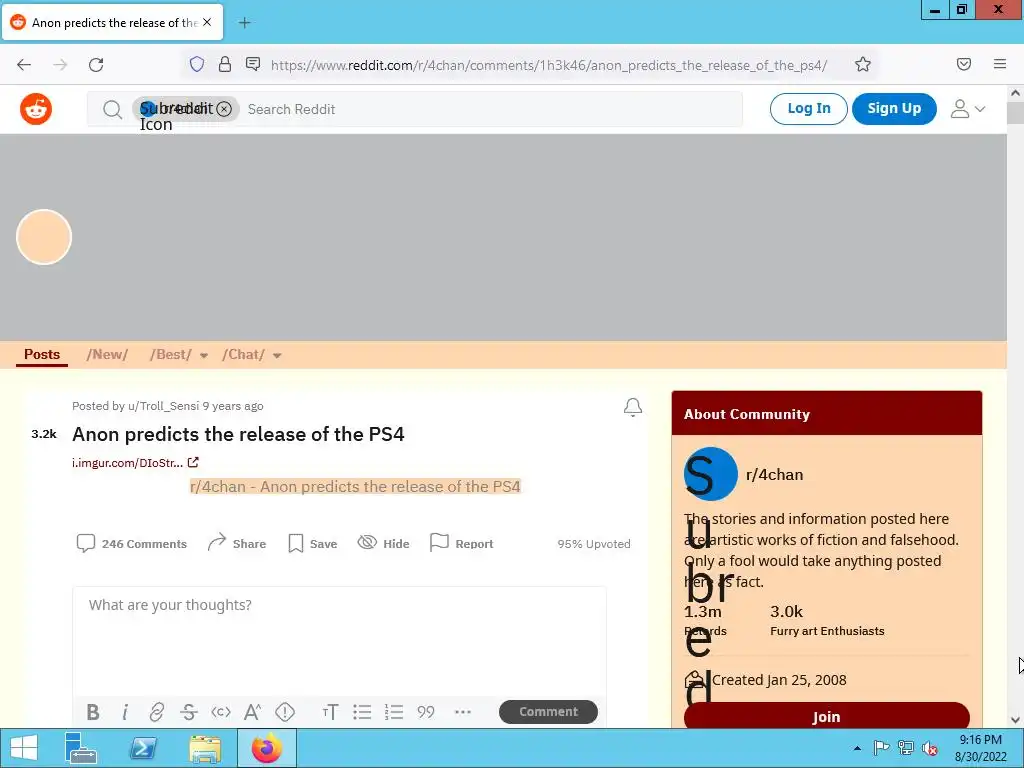Screen dimensions: 1024x768
Task: Click the Share button
Action: pyautogui.click(x=237, y=543)
